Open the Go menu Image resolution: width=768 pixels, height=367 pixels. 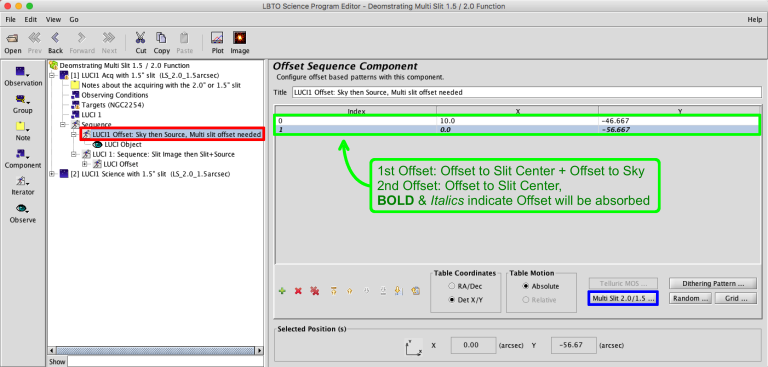(x=73, y=20)
